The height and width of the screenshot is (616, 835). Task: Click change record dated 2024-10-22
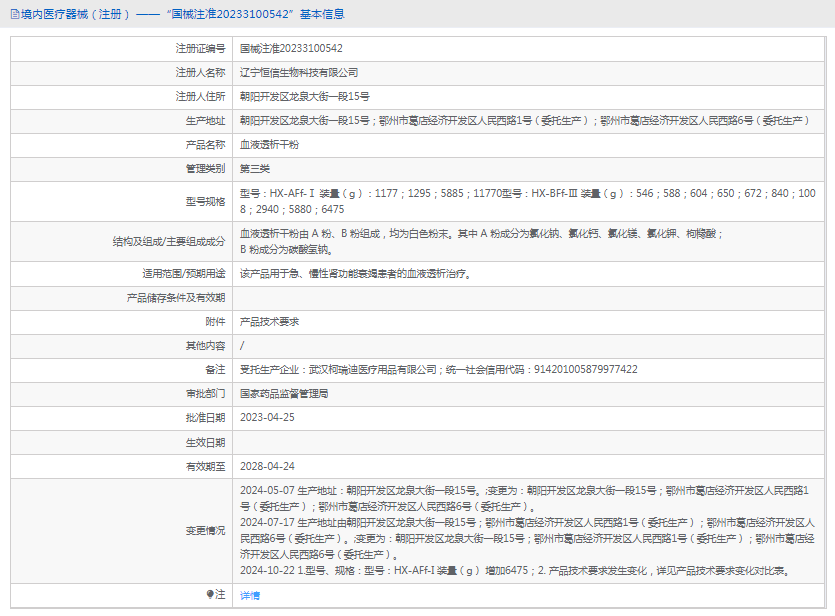pyautogui.click(x=516, y=571)
